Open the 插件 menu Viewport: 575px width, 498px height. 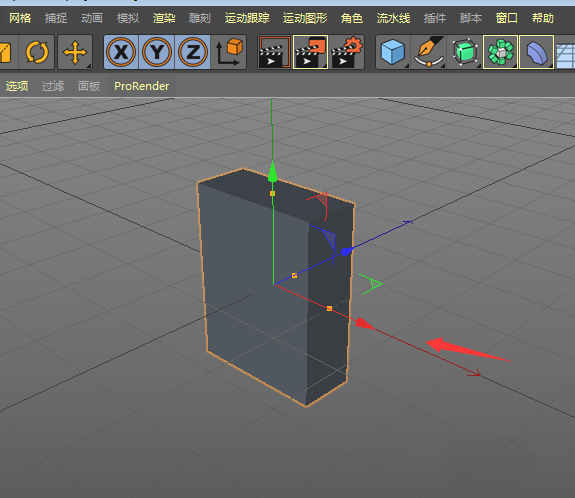[x=435, y=18]
